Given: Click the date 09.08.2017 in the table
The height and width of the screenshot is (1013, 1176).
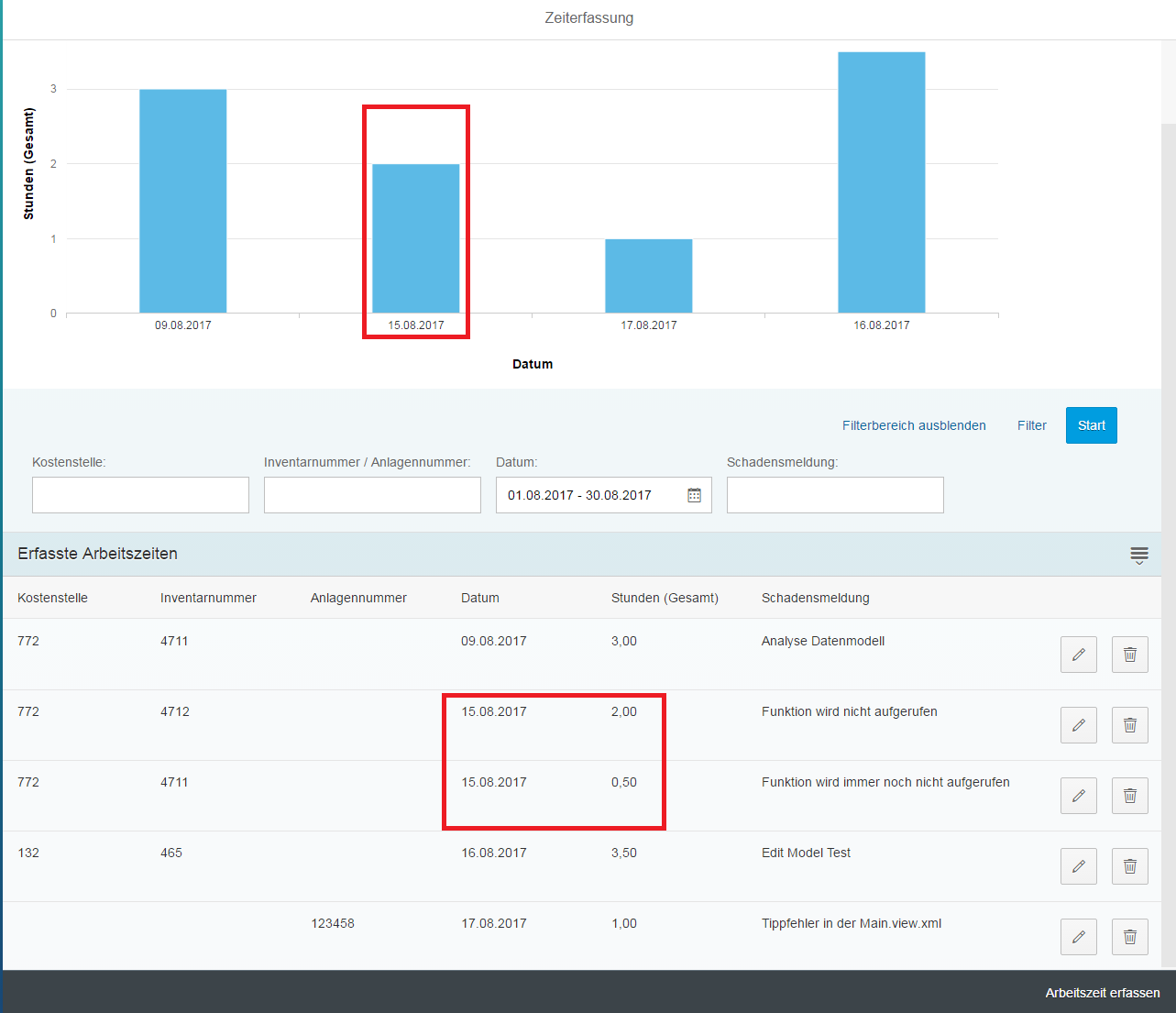Looking at the screenshot, I should pos(494,641).
